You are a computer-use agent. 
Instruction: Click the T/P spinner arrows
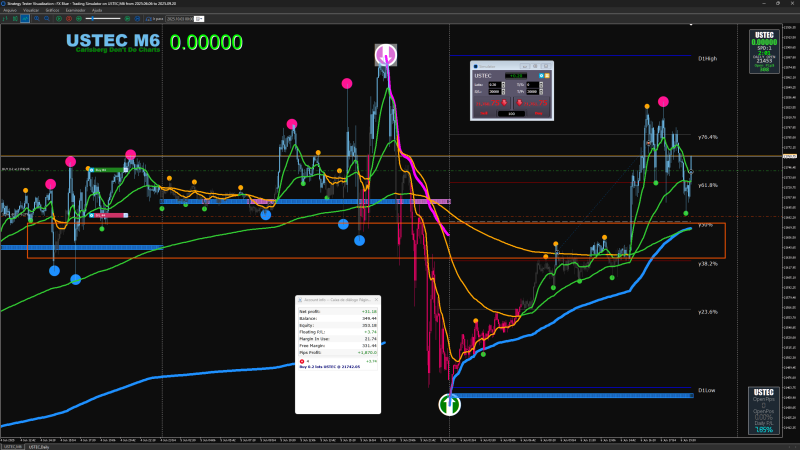[541, 92]
